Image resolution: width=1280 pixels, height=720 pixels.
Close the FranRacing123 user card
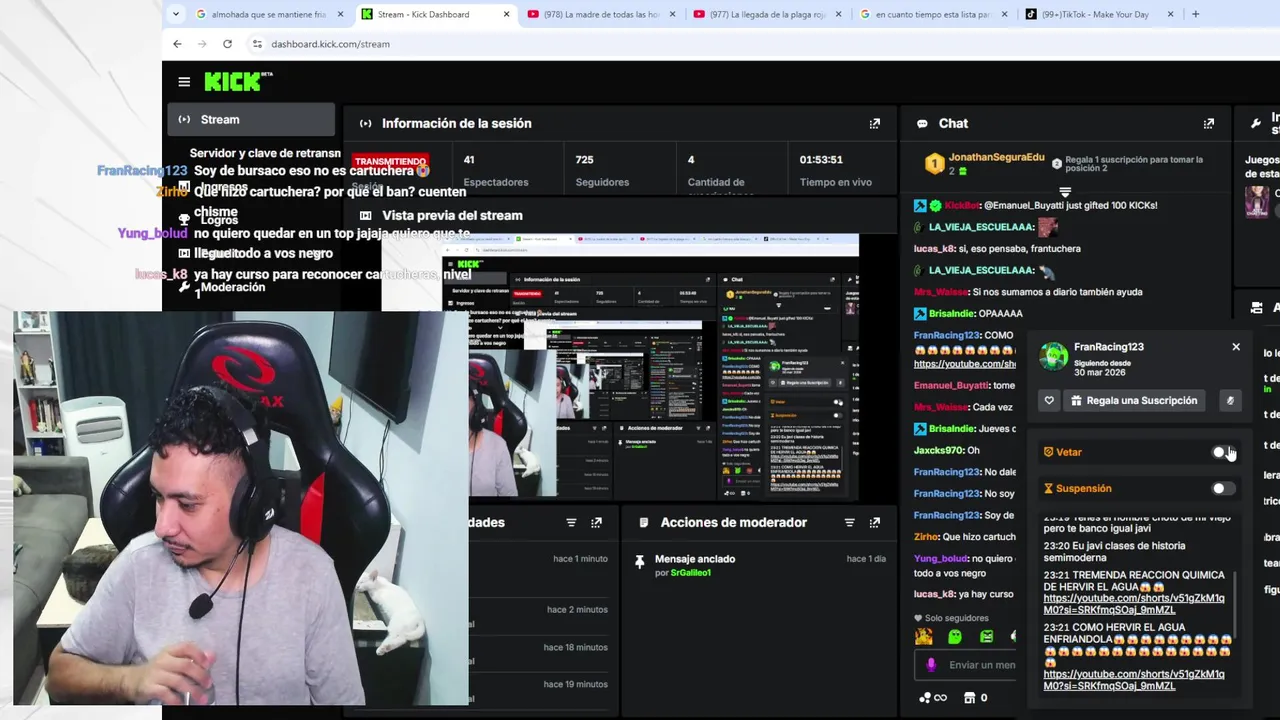tap(1236, 347)
